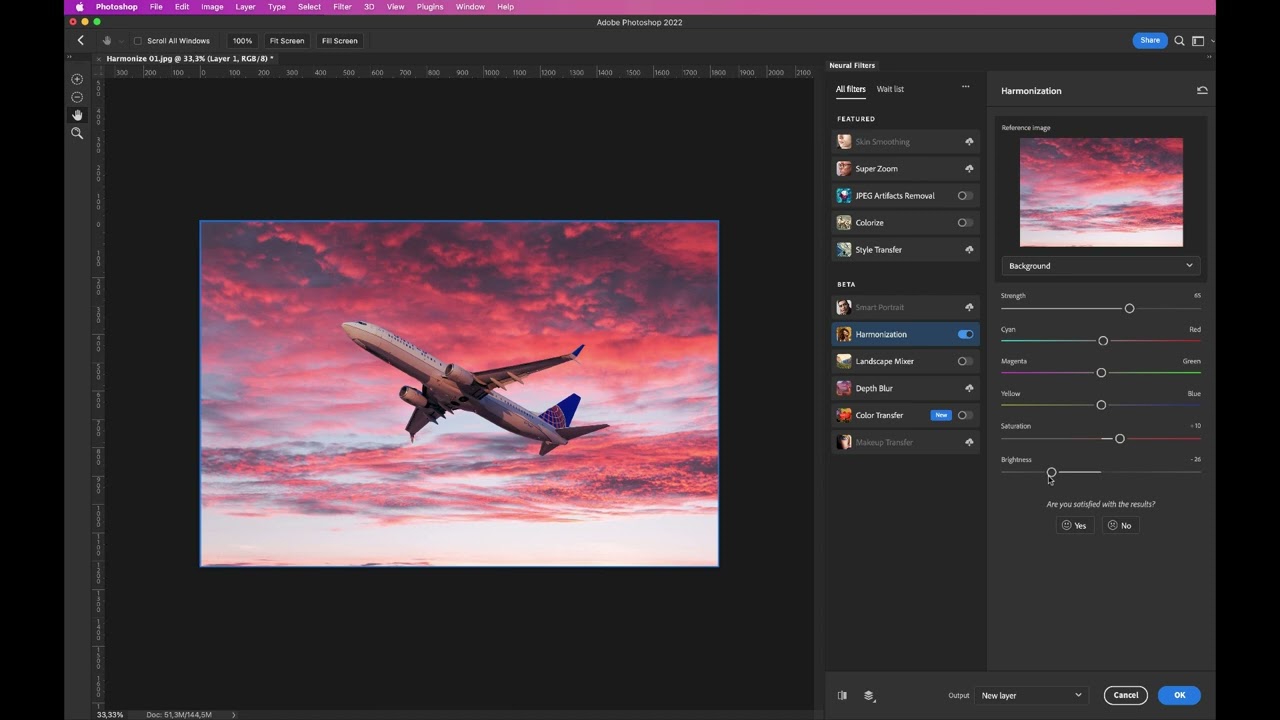This screenshot has width=1280, height=720.
Task: Answer Yes to the satisfaction question
Action: pyautogui.click(x=1074, y=525)
